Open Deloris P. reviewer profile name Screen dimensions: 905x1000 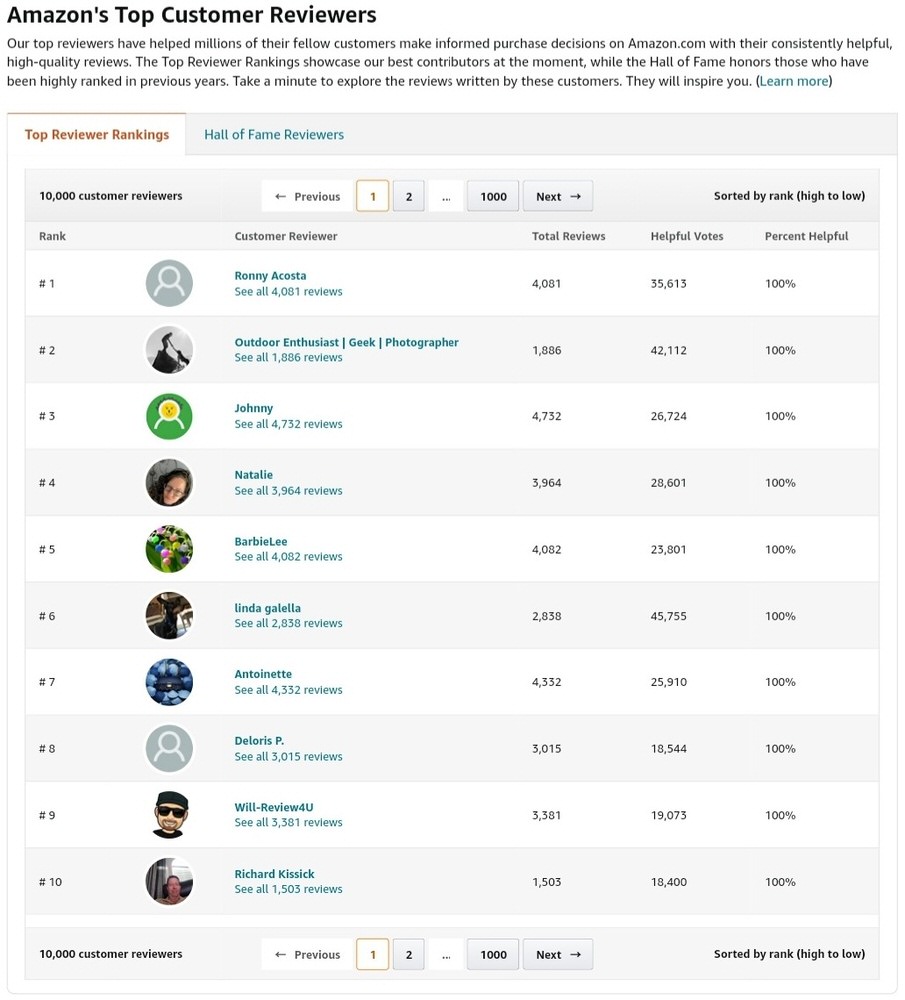click(x=259, y=740)
